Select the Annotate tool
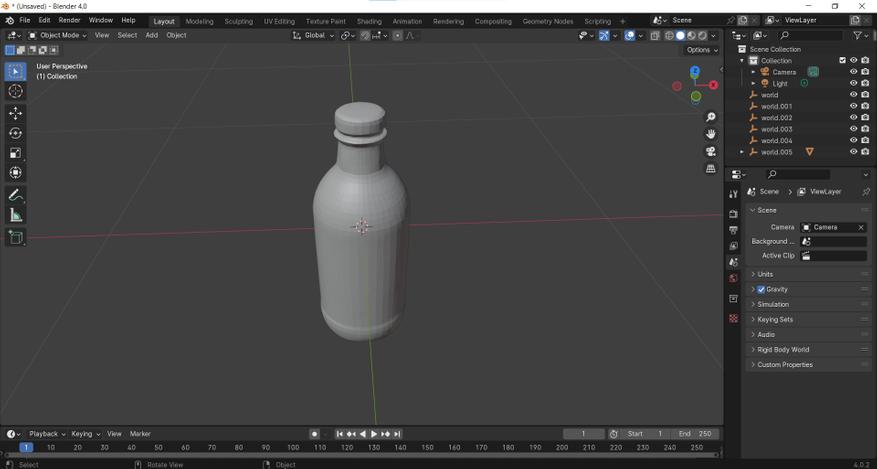877x469 pixels. [x=15, y=195]
